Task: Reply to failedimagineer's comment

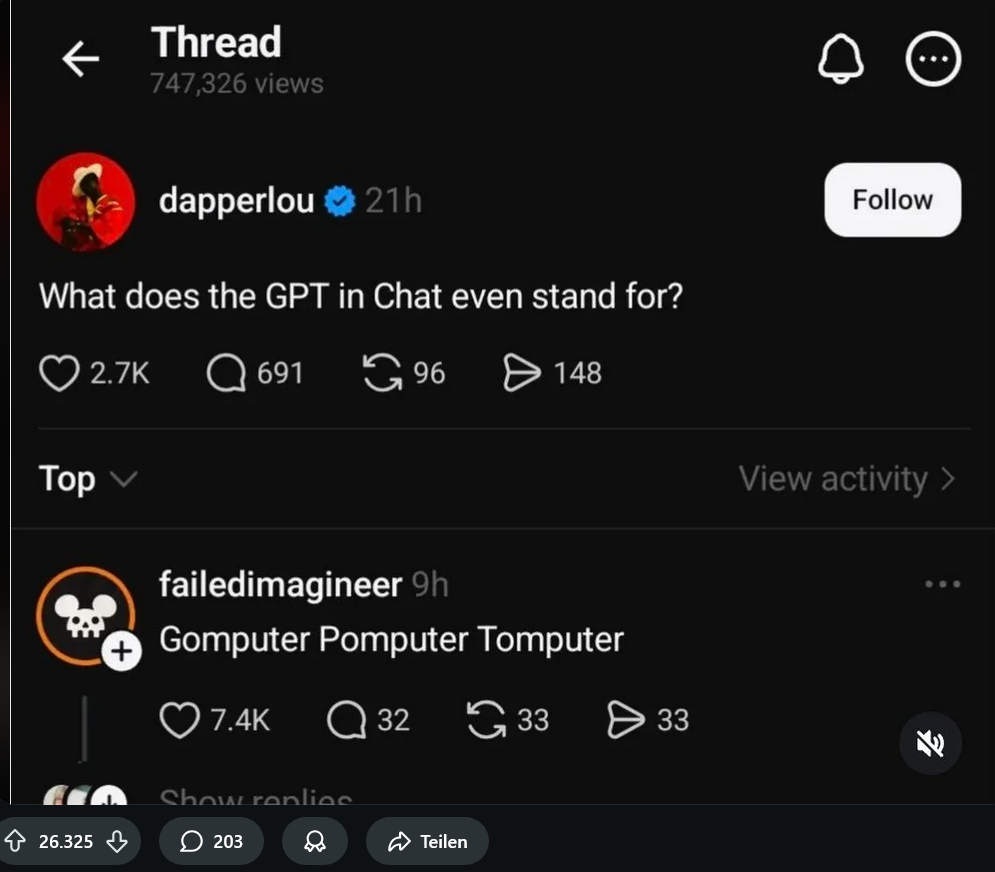Action: (x=346, y=720)
